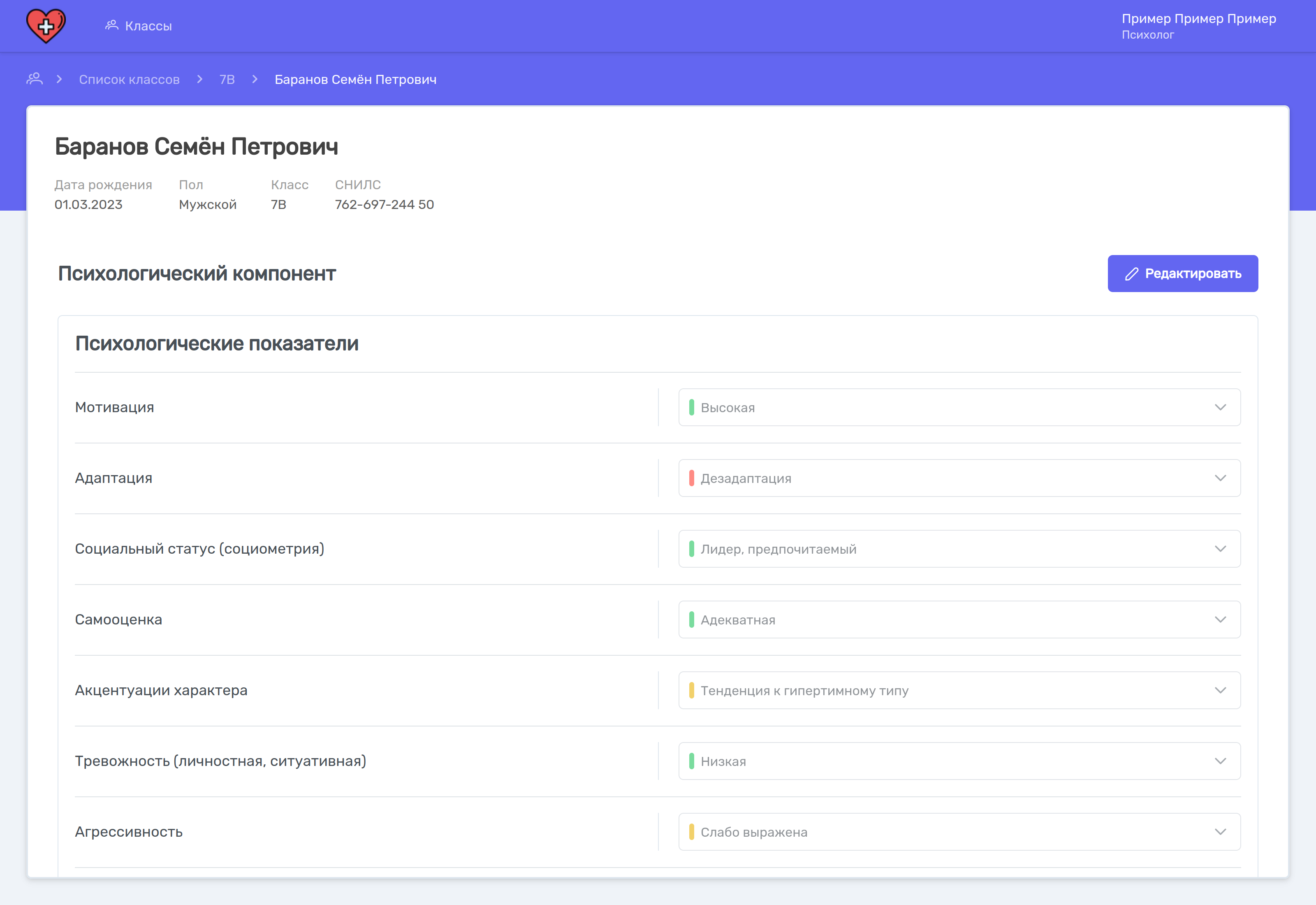This screenshot has width=1316, height=905.
Task: Click chevron arrow in Самооценка field
Action: click(1220, 619)
